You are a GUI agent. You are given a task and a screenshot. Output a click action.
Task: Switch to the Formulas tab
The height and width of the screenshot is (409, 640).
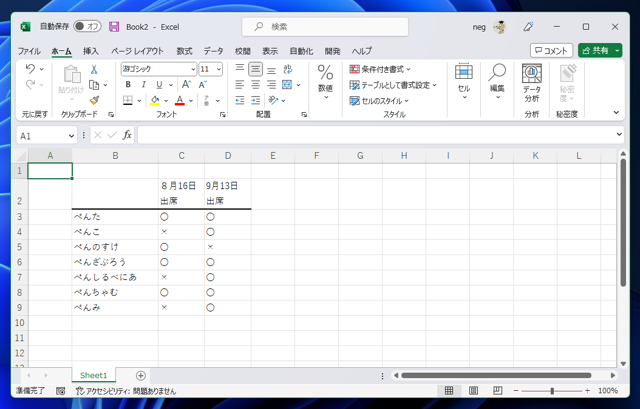pyautogui.click(x=184, y=51)
